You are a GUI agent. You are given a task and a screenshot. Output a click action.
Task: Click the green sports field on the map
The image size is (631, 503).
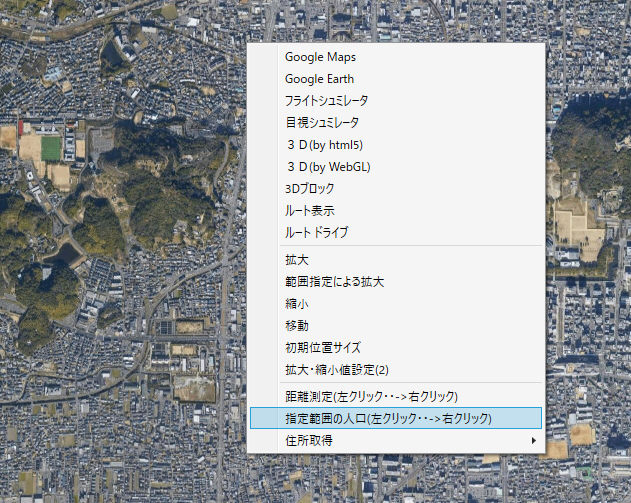(x=51, y=149)
